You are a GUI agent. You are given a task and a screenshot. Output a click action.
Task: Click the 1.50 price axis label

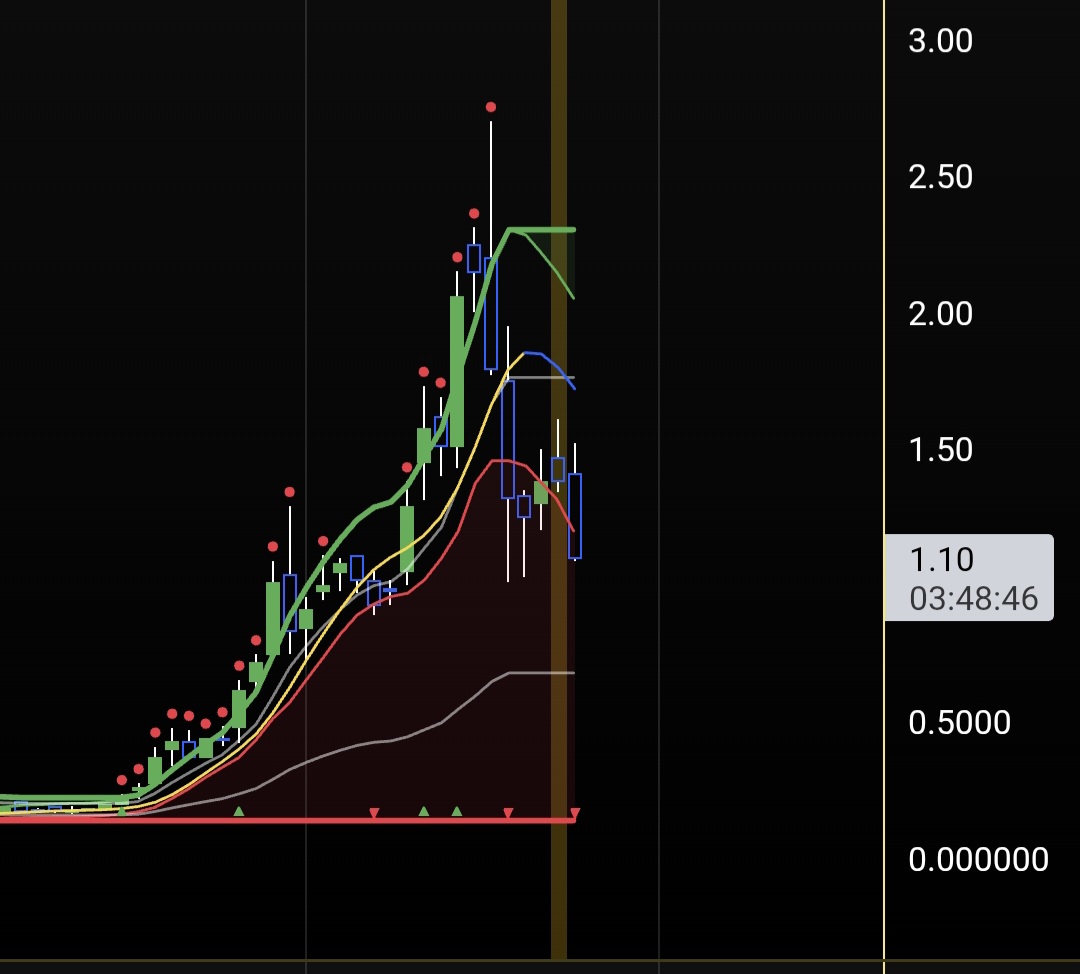(x=940, y=449)
